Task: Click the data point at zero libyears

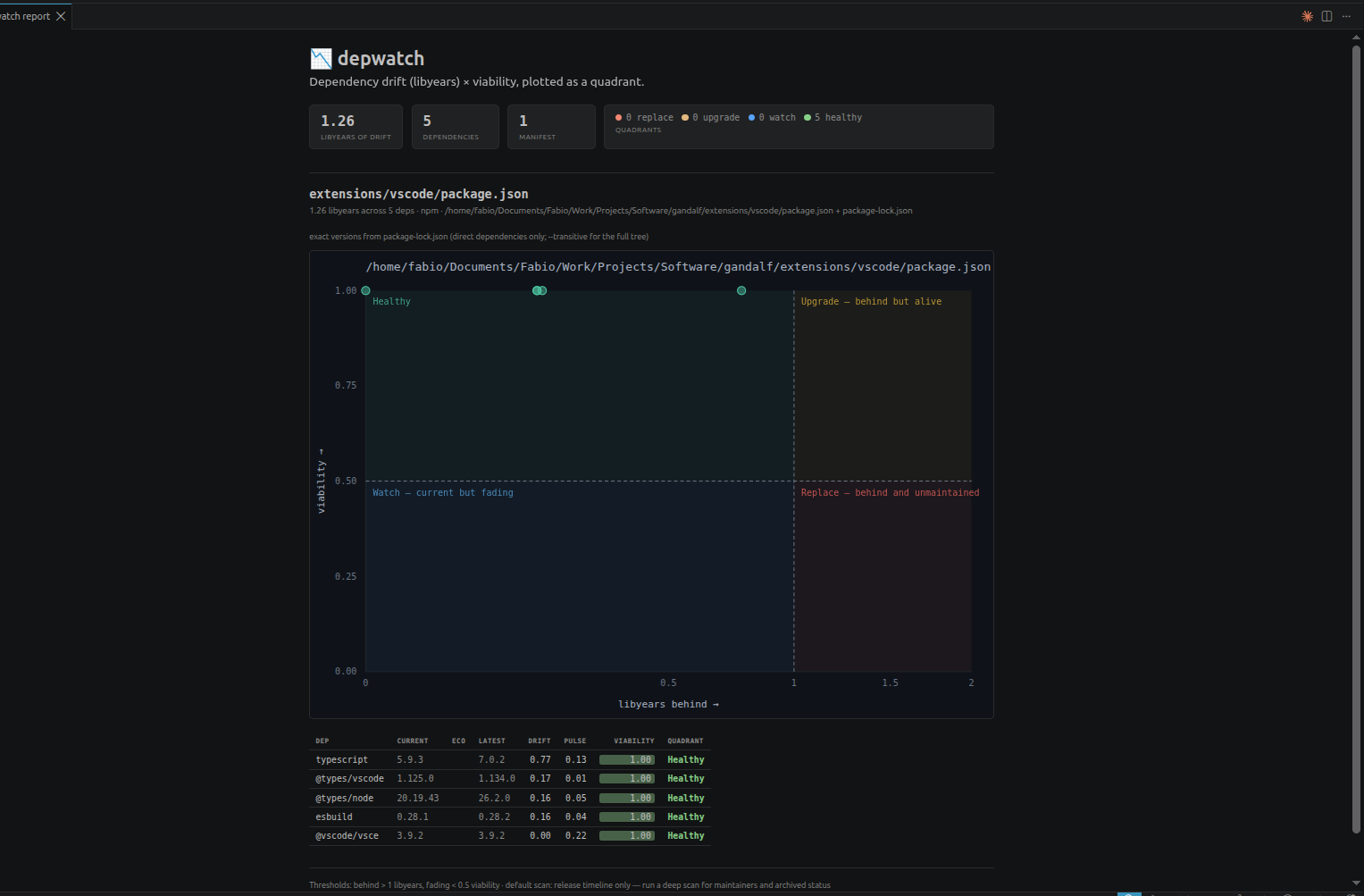Action: click(x=365, y=290)
